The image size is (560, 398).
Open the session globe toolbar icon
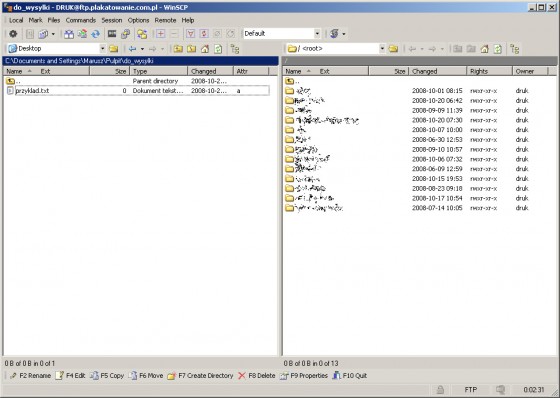tap(334, 34)
